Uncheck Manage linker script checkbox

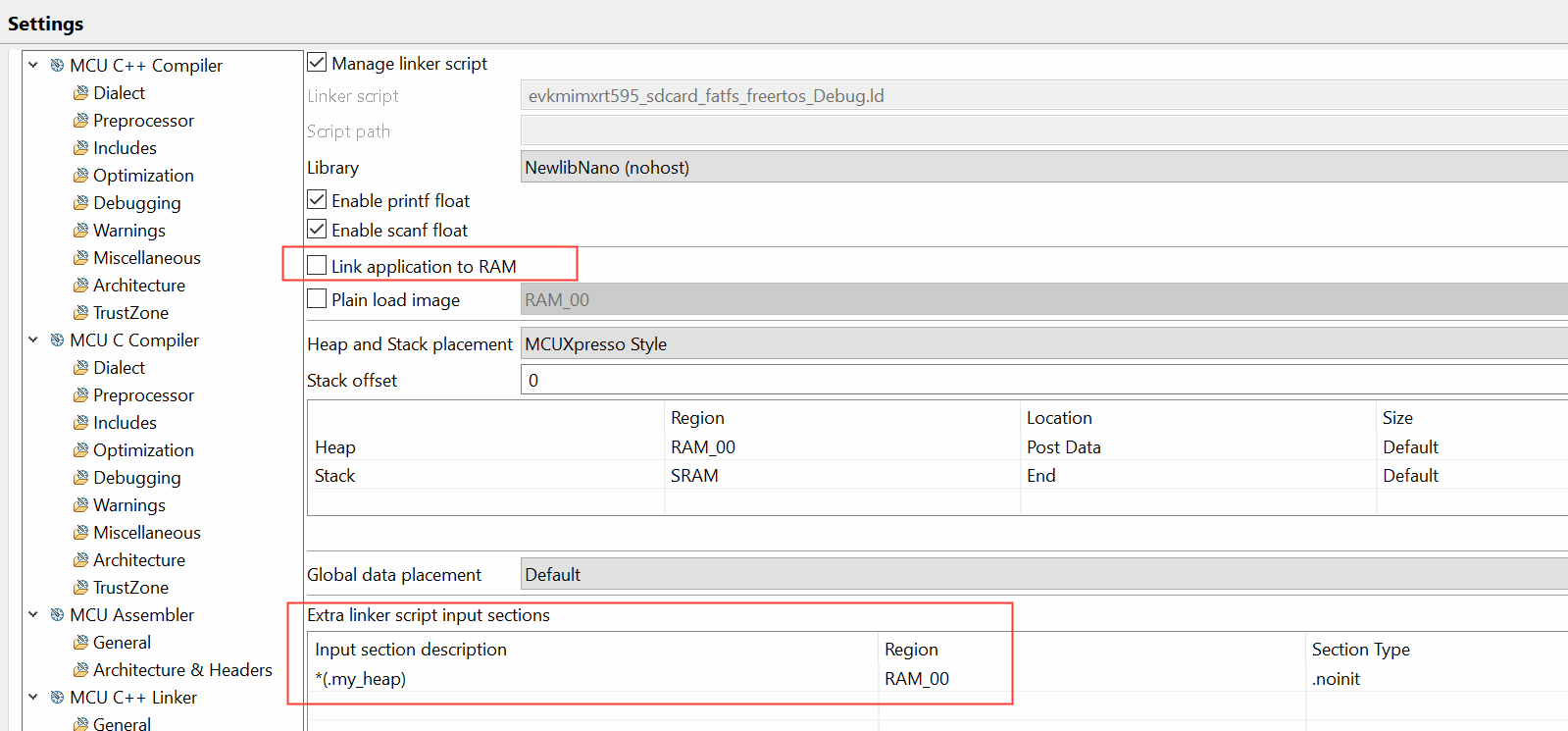(317, 63)
